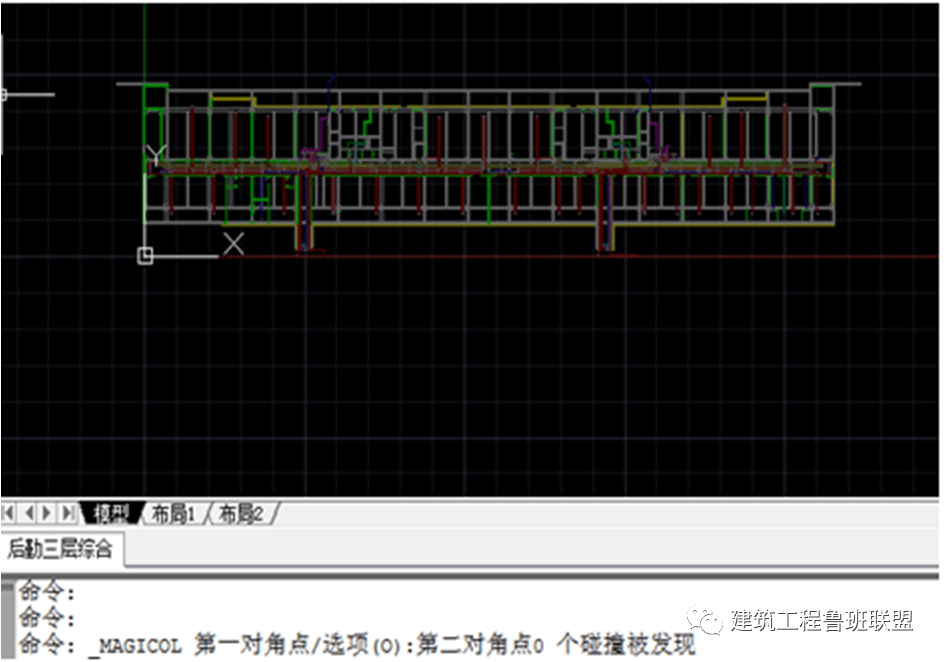
Task: Click the first 命令: prompt line
Action: point(47,592)
